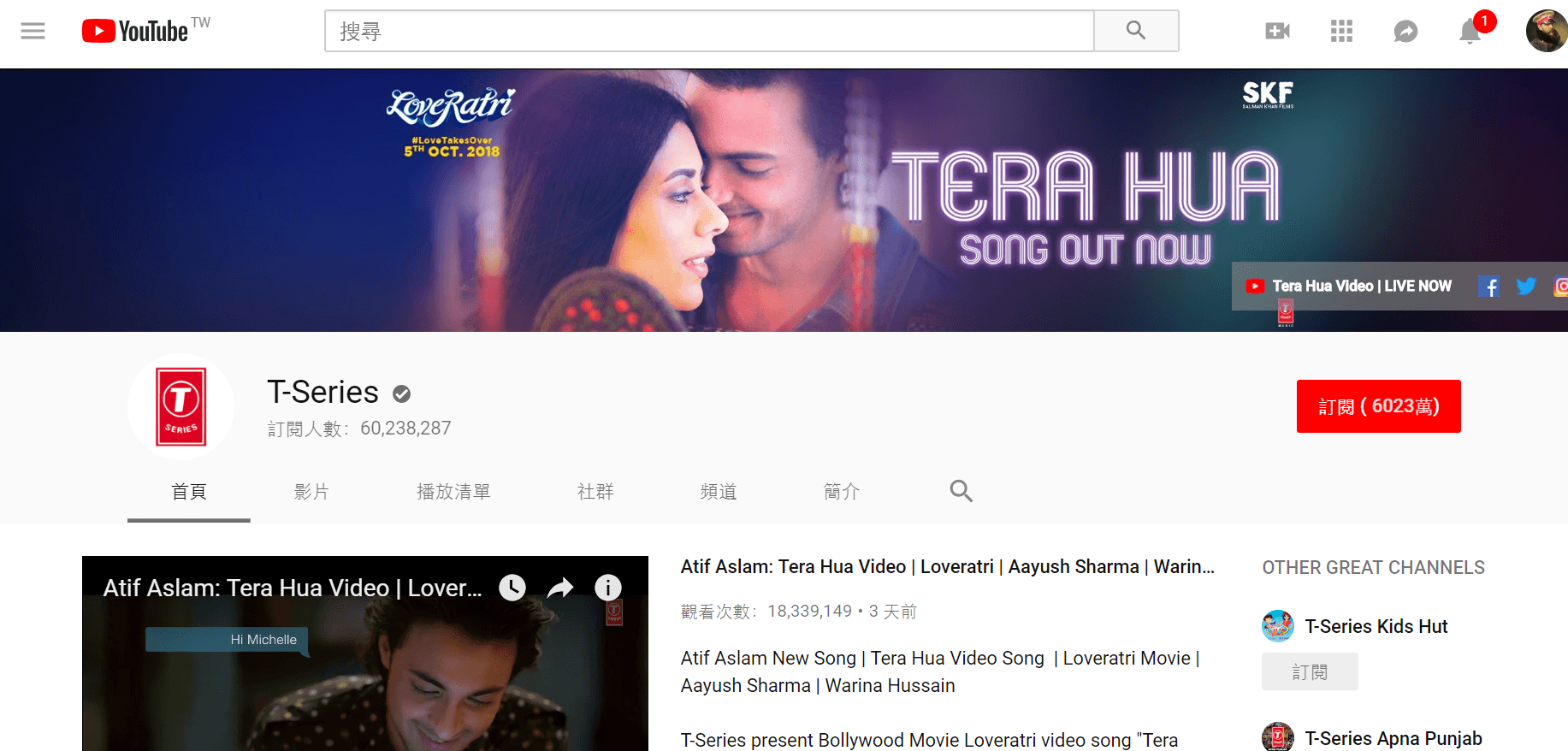Switch to the 播放清單 tab
Image resolution: width=1568 pixels, height=751 pixels.
coord(453,492)
